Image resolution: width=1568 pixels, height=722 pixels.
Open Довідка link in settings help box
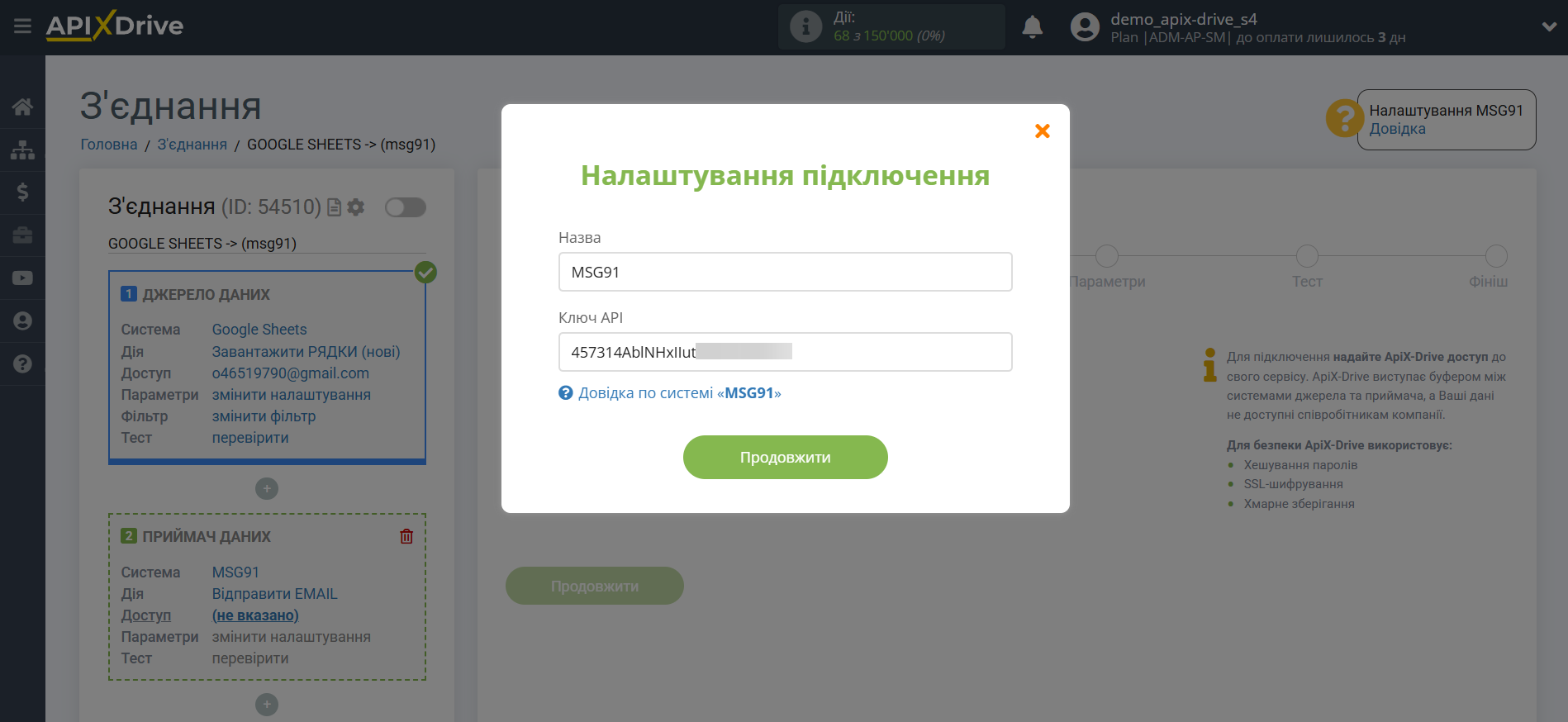coord(1398,129)
